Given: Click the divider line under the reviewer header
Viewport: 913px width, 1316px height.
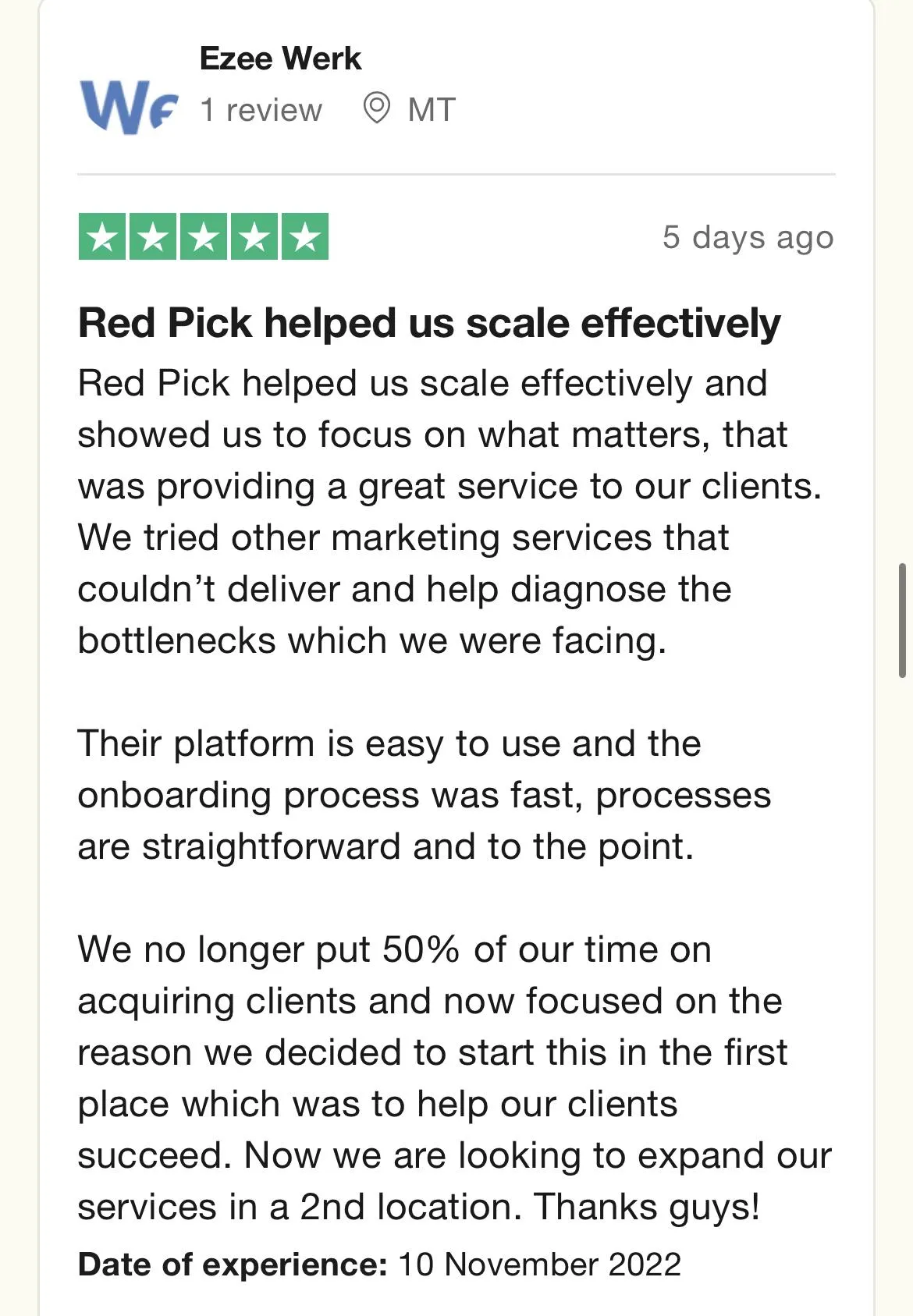Looking at the screenshot, I should (x=456, y=174).
